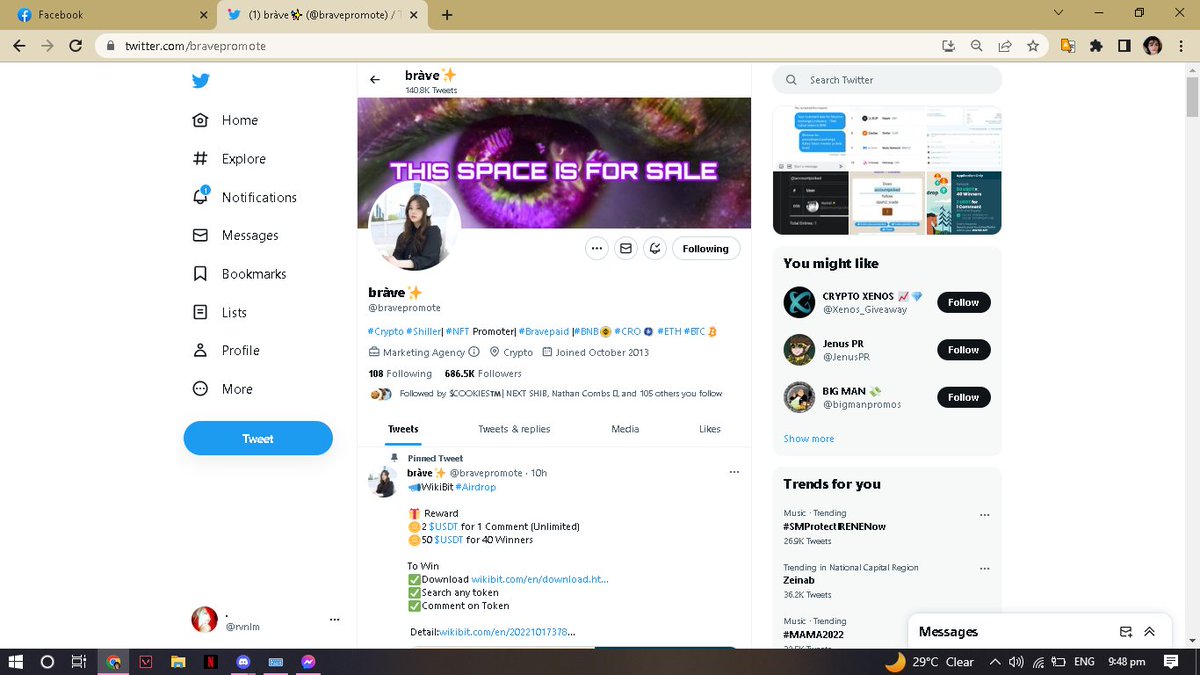1200x675 pixels.
Task: Open Detail wikibit.com link in tweet
Action: [507, 632]
